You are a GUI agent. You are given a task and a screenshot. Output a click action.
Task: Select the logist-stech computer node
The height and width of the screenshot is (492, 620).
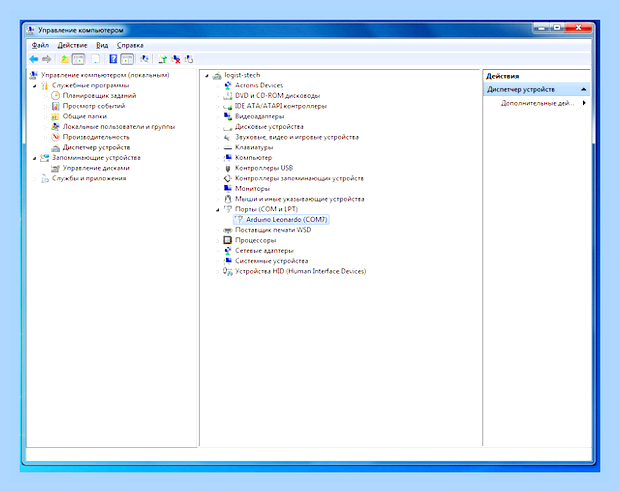pyautogui.click(x=242, y=75)
